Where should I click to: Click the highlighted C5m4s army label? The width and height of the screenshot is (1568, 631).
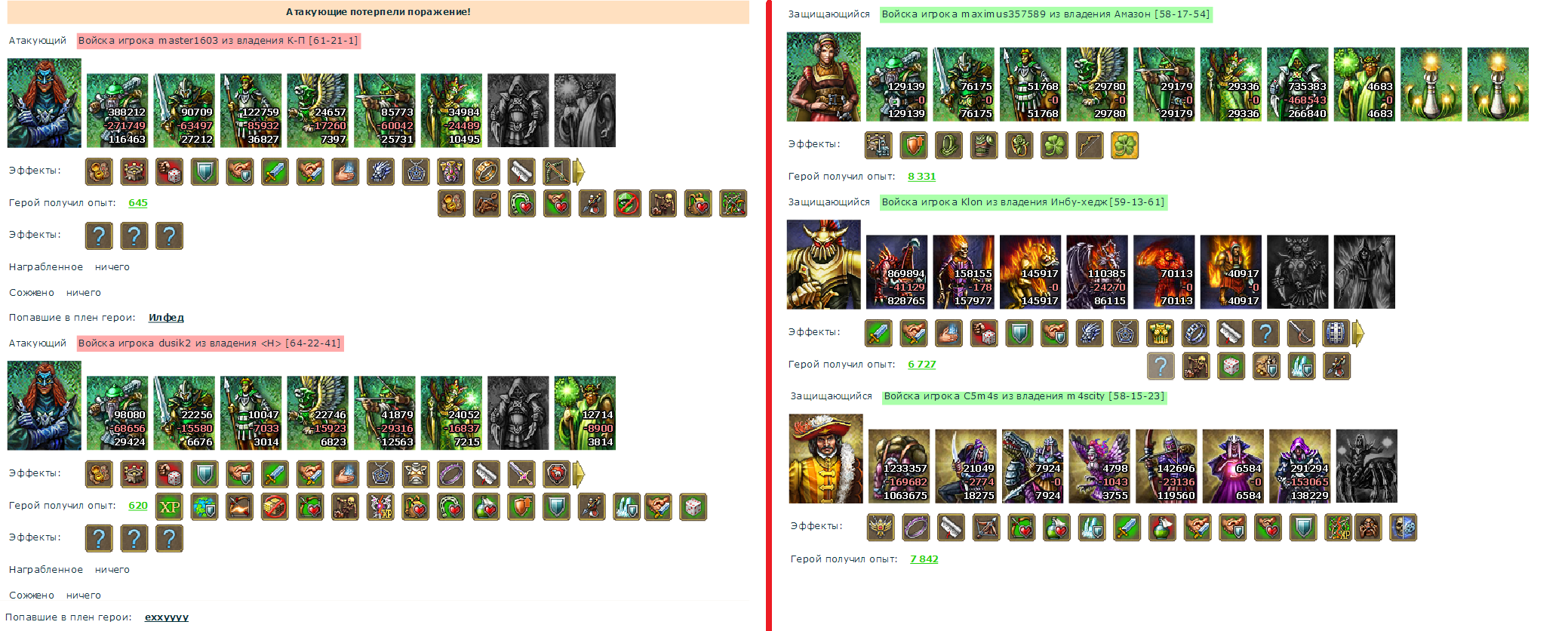pyautogui.click(x=1024, y=396)
